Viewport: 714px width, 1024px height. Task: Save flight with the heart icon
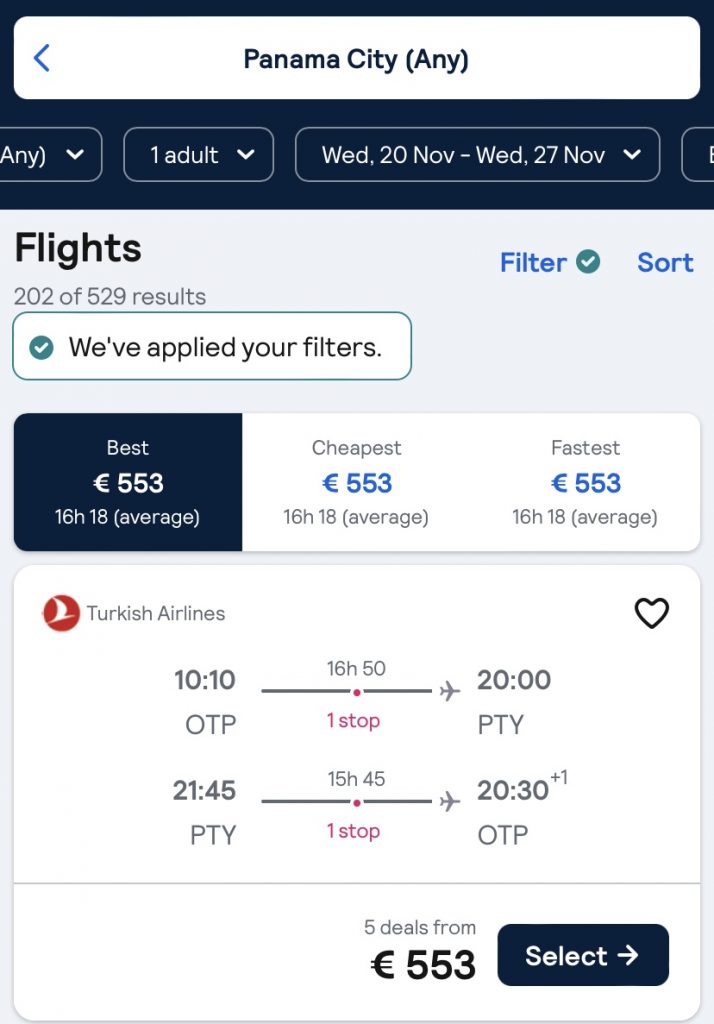tap(652, 613)
